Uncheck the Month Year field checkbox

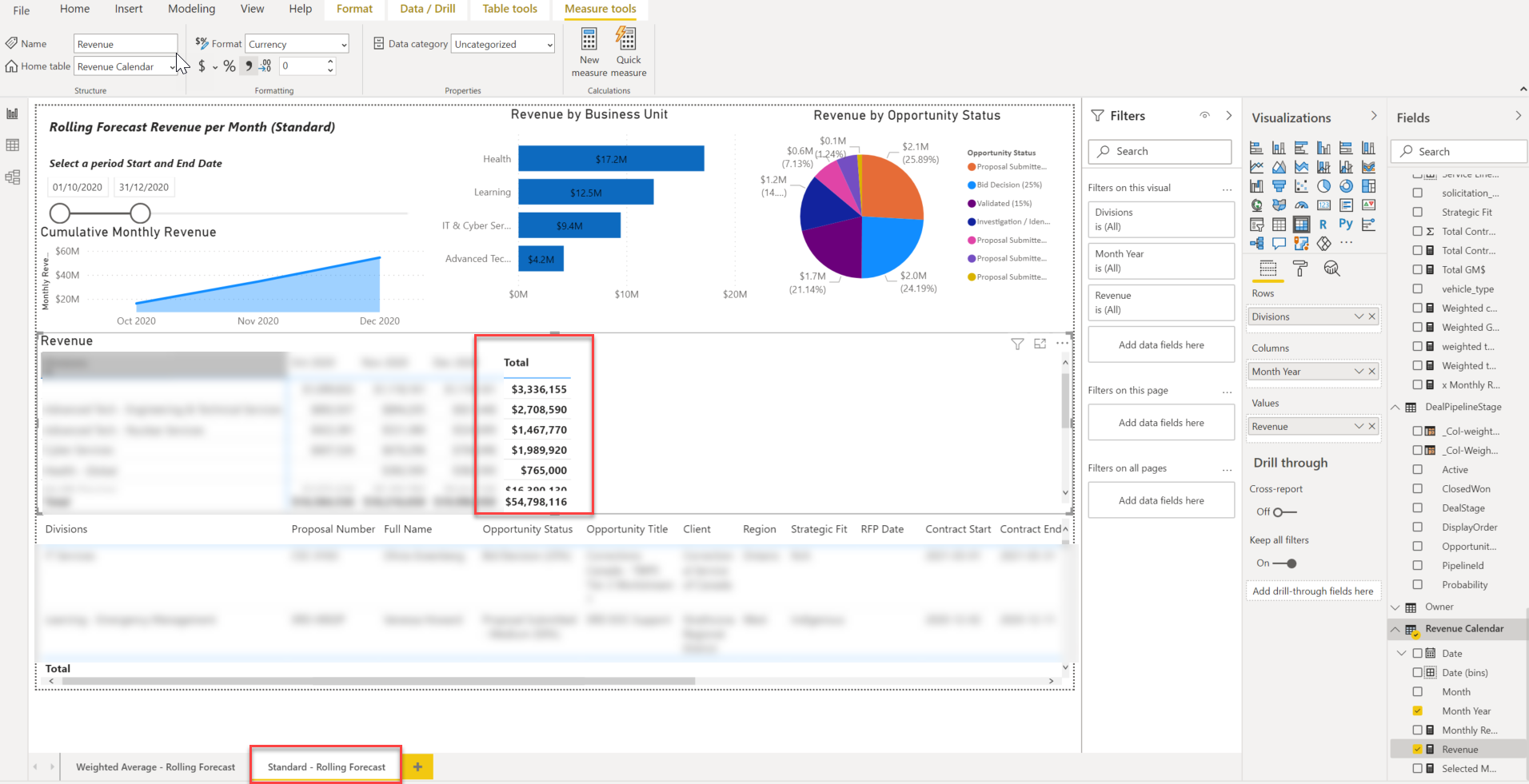[1418, 711]
